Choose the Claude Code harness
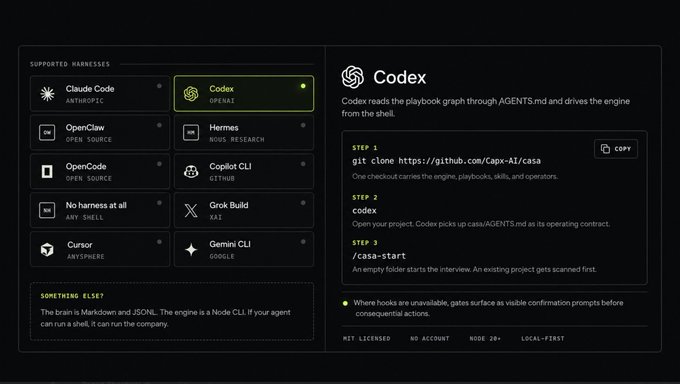 100,94
